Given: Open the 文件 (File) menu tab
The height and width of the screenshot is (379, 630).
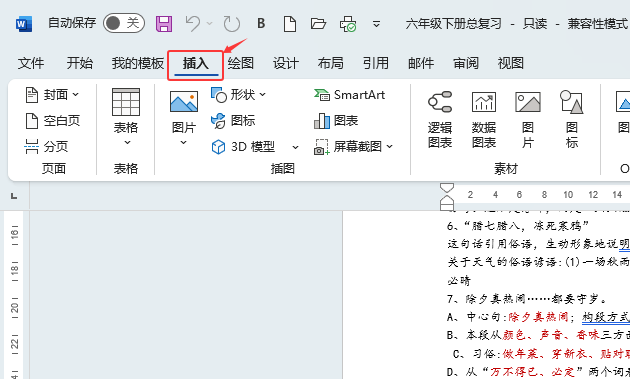Looking at the screenshot, I should 31,63.
